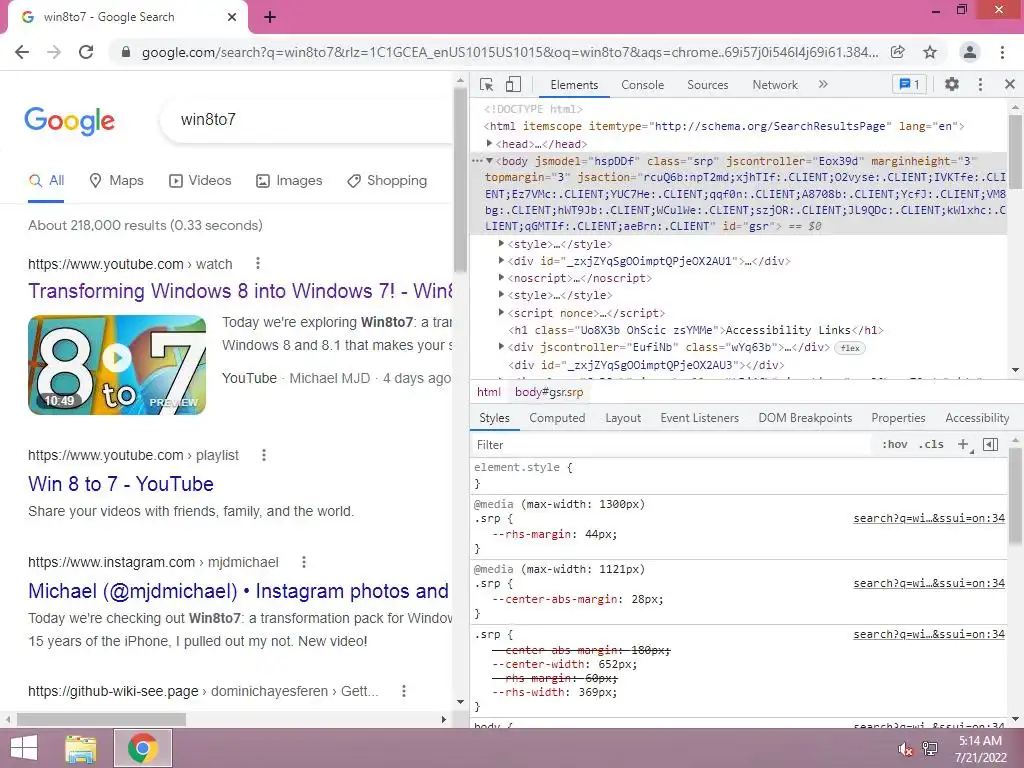Expand the first style element node
Screen dimensions: 1024x768
pyautogui.click(x=501, y=243)
